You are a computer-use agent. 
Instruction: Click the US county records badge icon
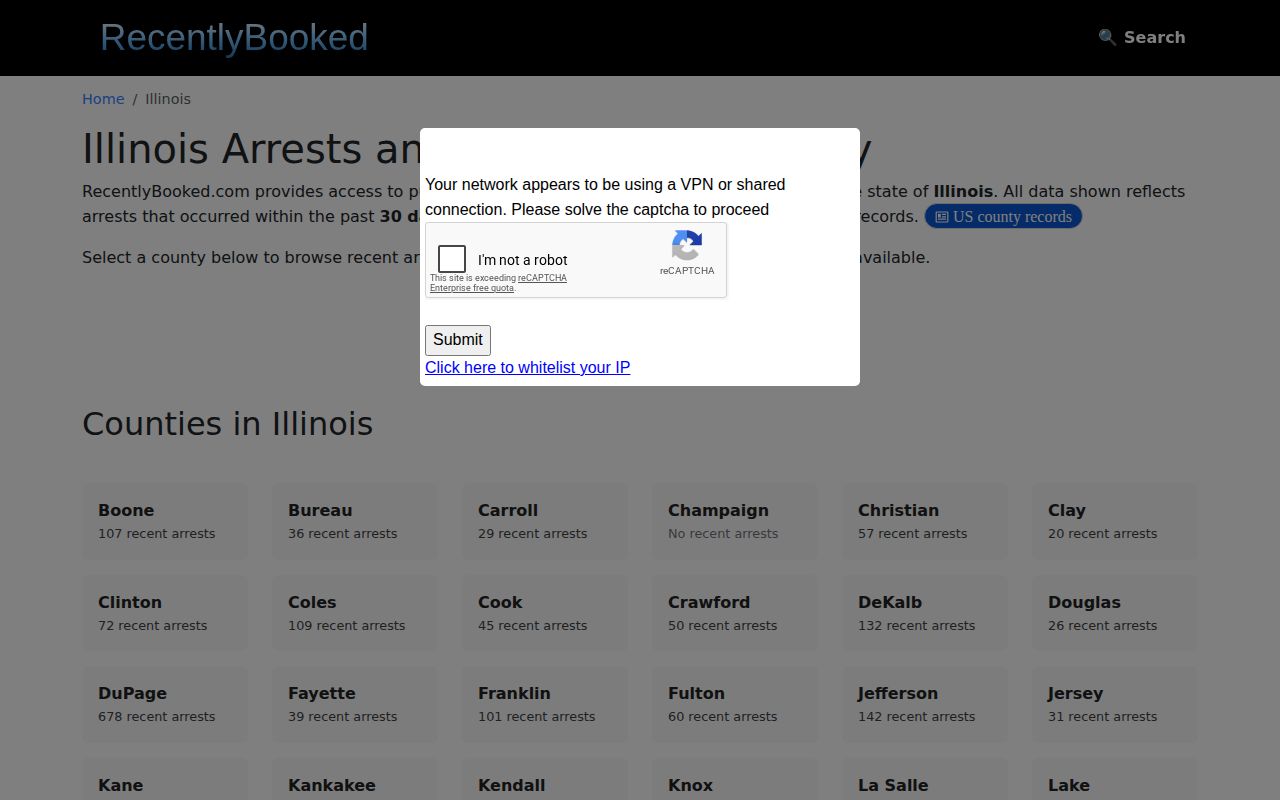pyautogui.click(x=941, y=217)
